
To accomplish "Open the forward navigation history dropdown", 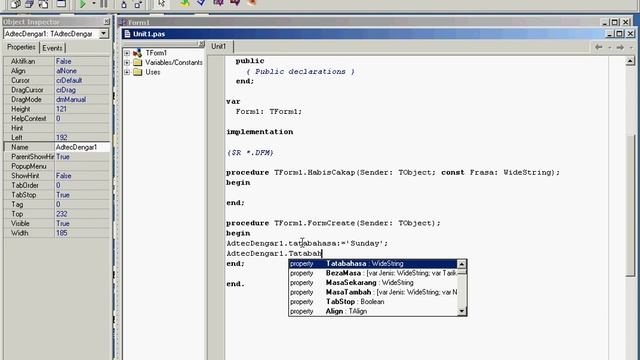I will 631,48.
